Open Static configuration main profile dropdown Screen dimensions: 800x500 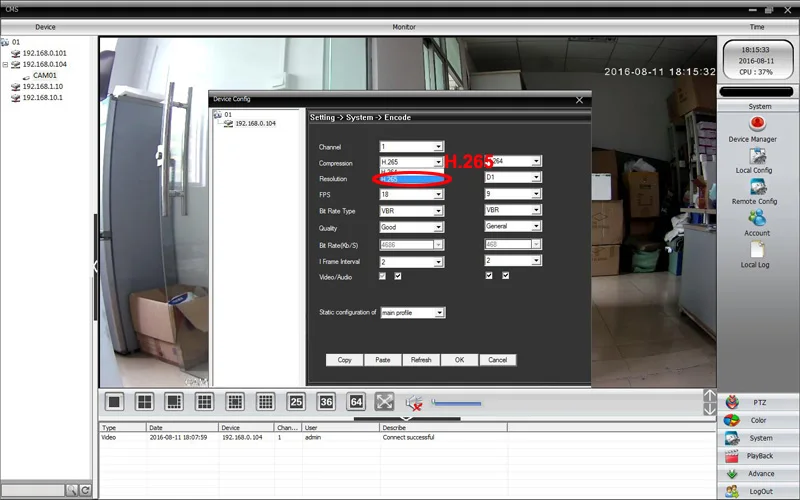(413, 313)
